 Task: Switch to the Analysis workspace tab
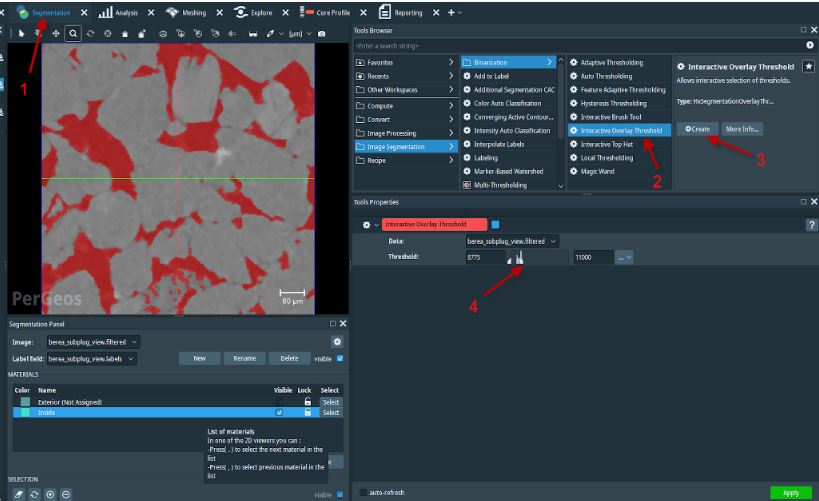[x=119, y=13]
